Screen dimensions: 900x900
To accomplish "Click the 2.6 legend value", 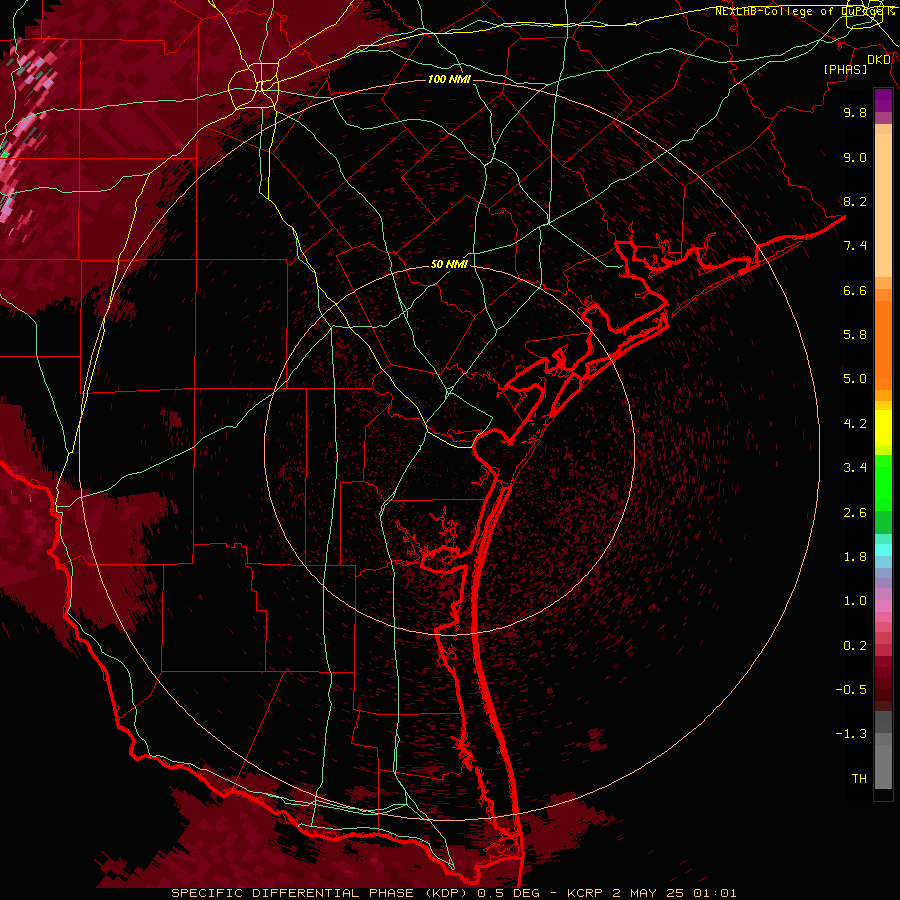I will pos(855,513).
